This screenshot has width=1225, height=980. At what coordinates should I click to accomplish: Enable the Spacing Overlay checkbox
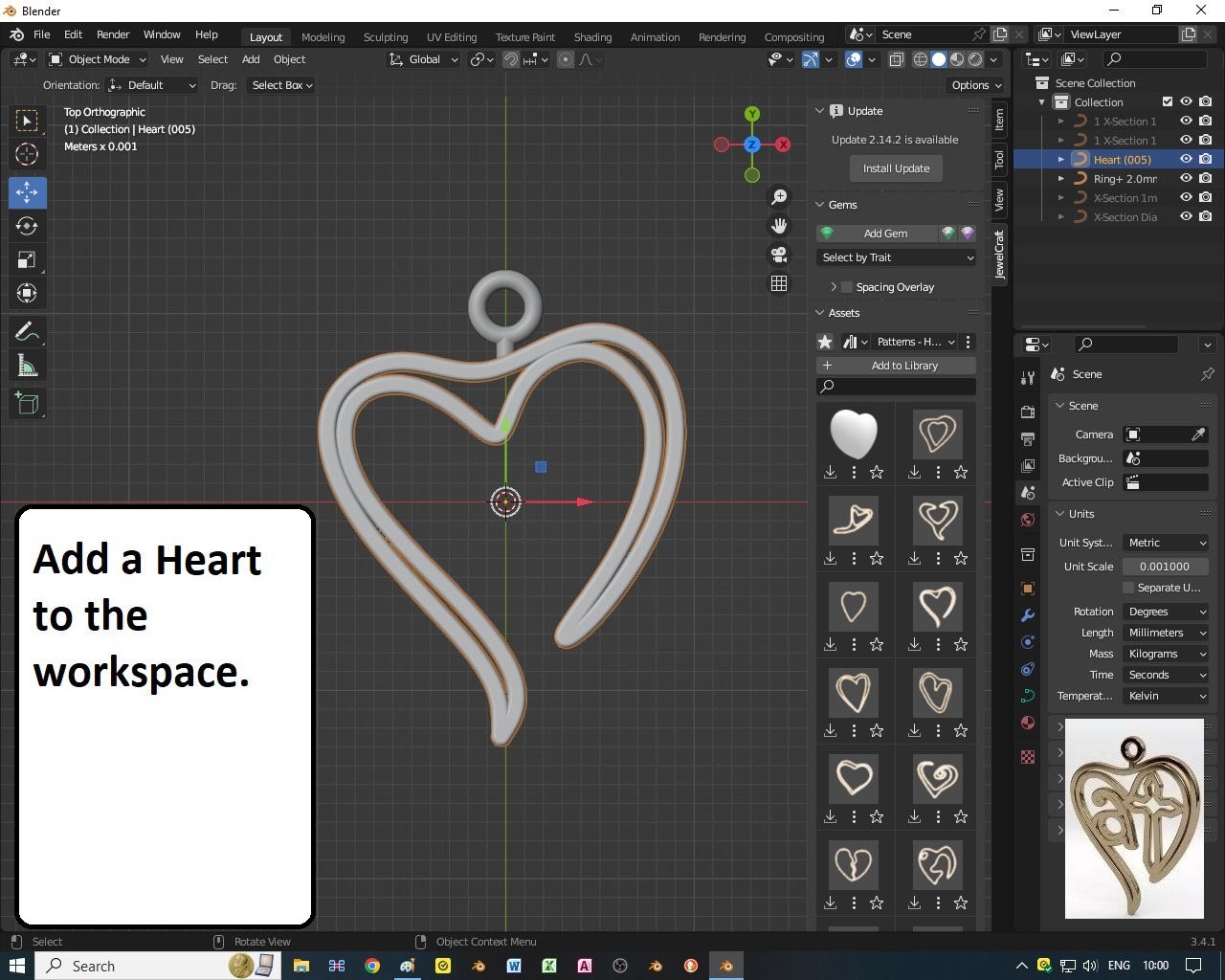(847, 287)
